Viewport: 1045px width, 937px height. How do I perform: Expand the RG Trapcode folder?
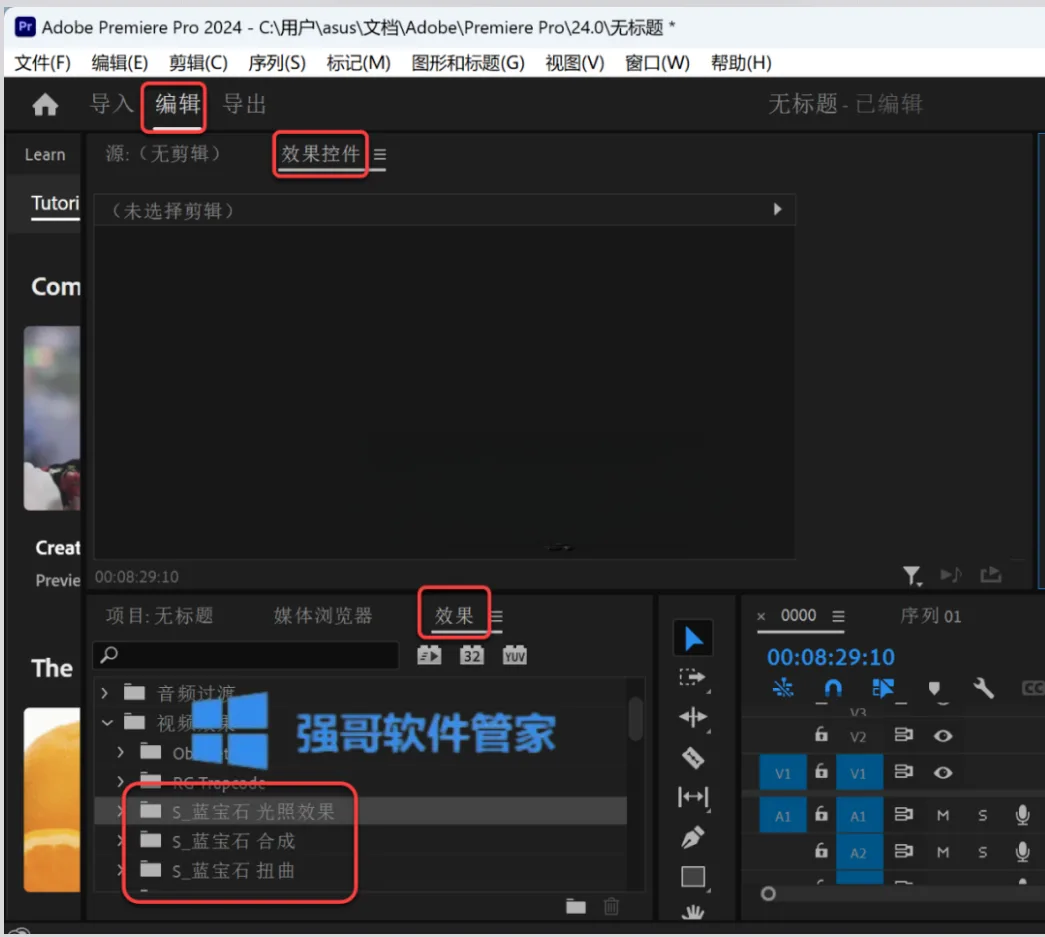[x=120, y=781]
